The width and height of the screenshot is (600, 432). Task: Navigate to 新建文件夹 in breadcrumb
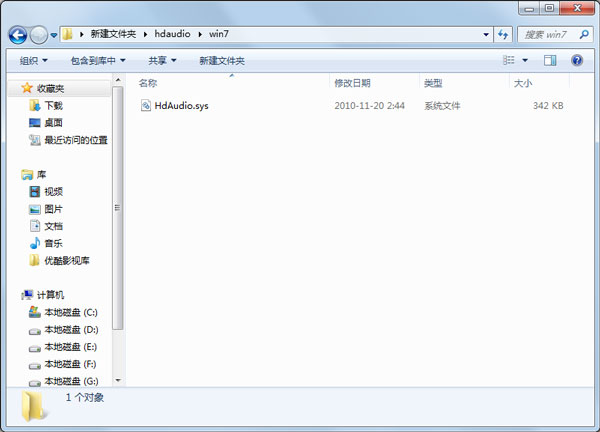pos(113,34)
